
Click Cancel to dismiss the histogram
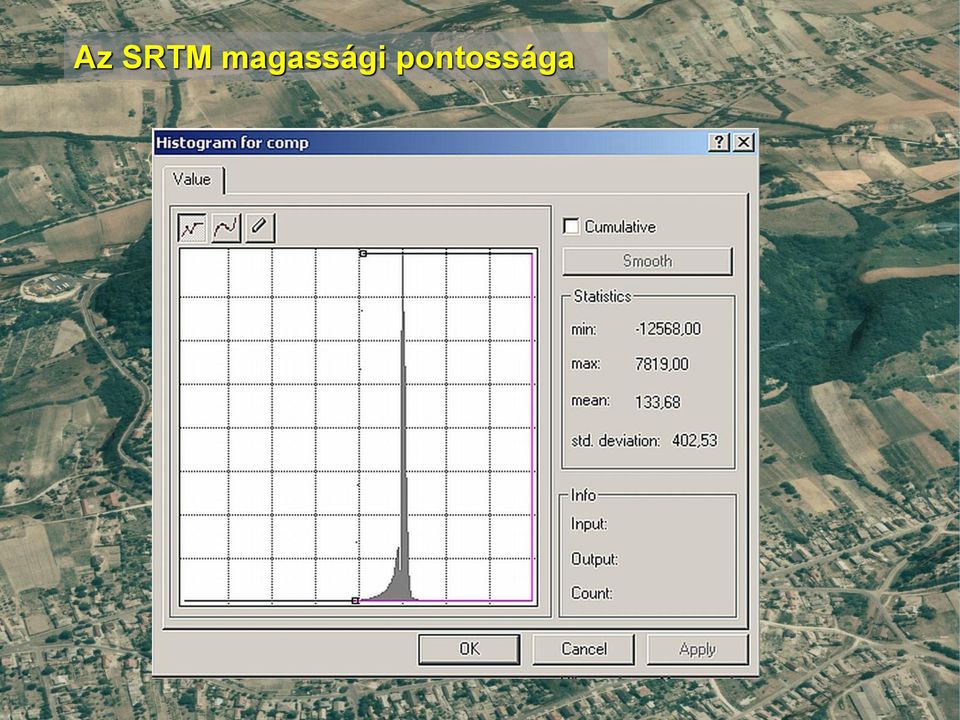pos(584,649)
